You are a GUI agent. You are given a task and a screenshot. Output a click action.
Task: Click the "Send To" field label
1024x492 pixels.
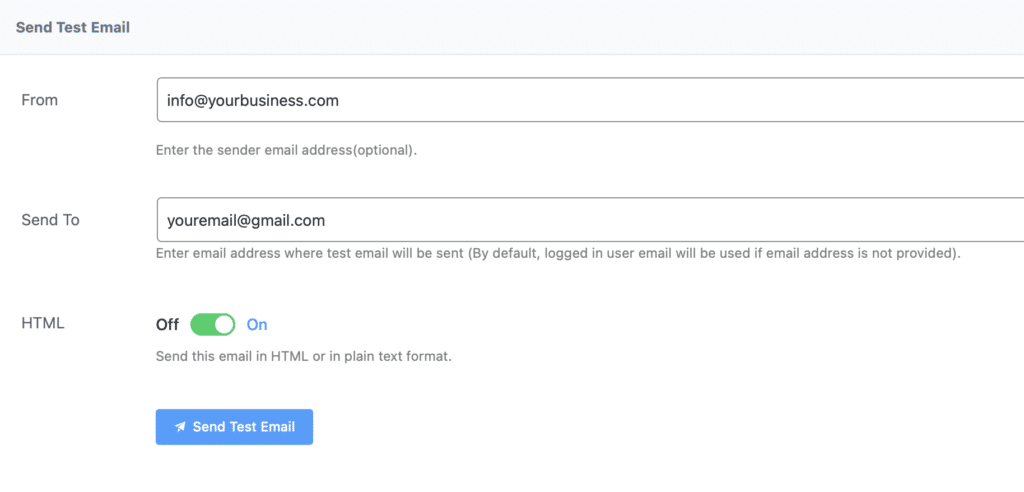pos(50,220)
